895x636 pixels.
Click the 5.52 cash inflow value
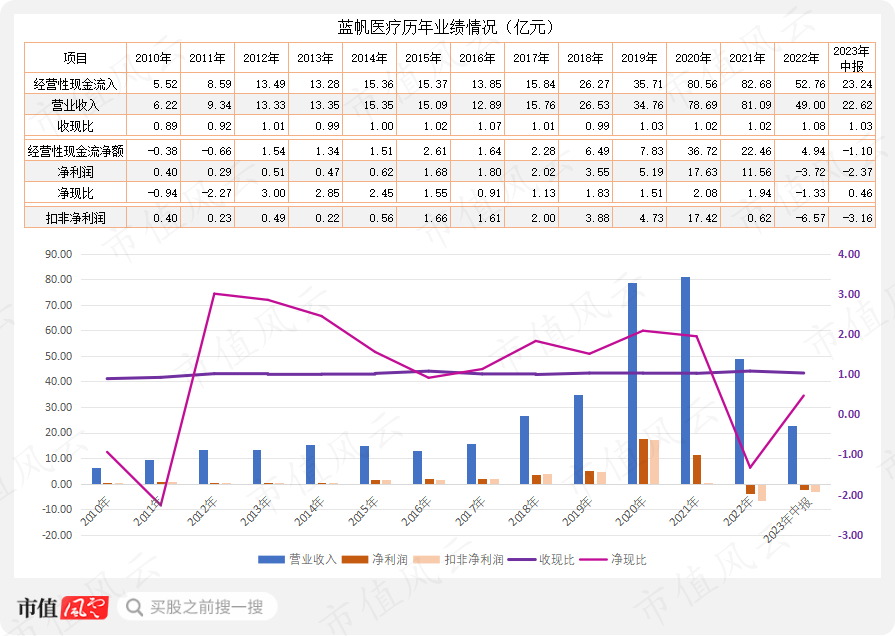166,84
